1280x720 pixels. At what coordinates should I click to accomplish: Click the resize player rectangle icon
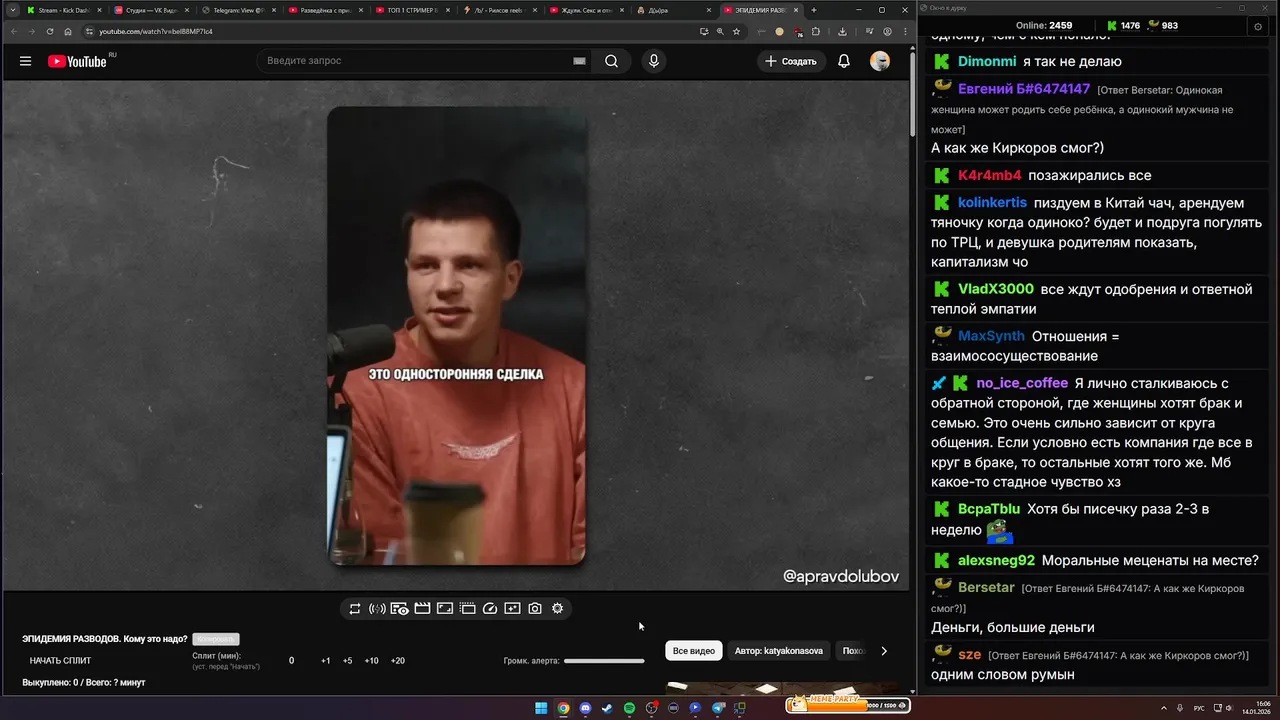point(445,608)
